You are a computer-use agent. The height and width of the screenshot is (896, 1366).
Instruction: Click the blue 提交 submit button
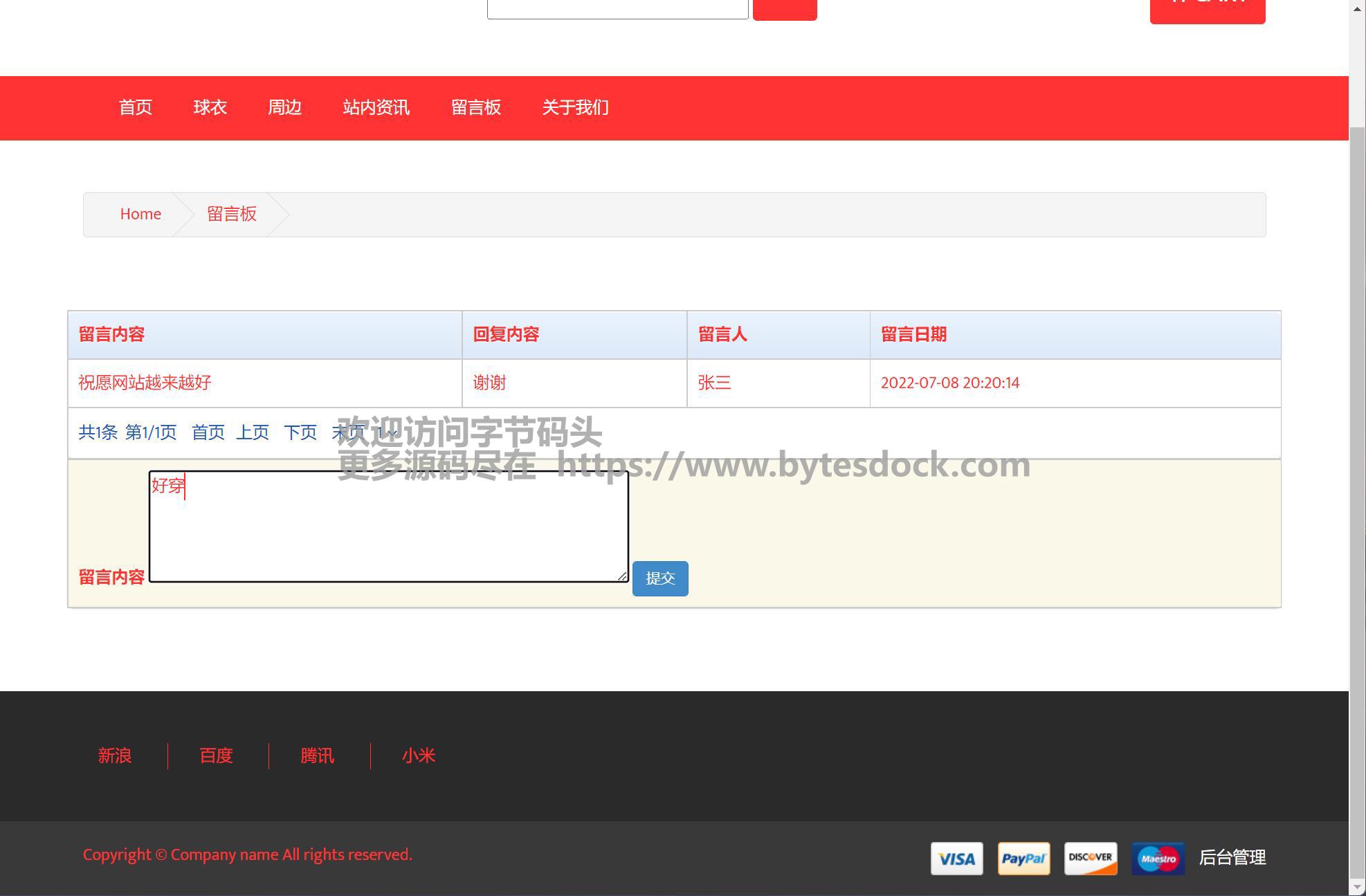pos(659,578)
